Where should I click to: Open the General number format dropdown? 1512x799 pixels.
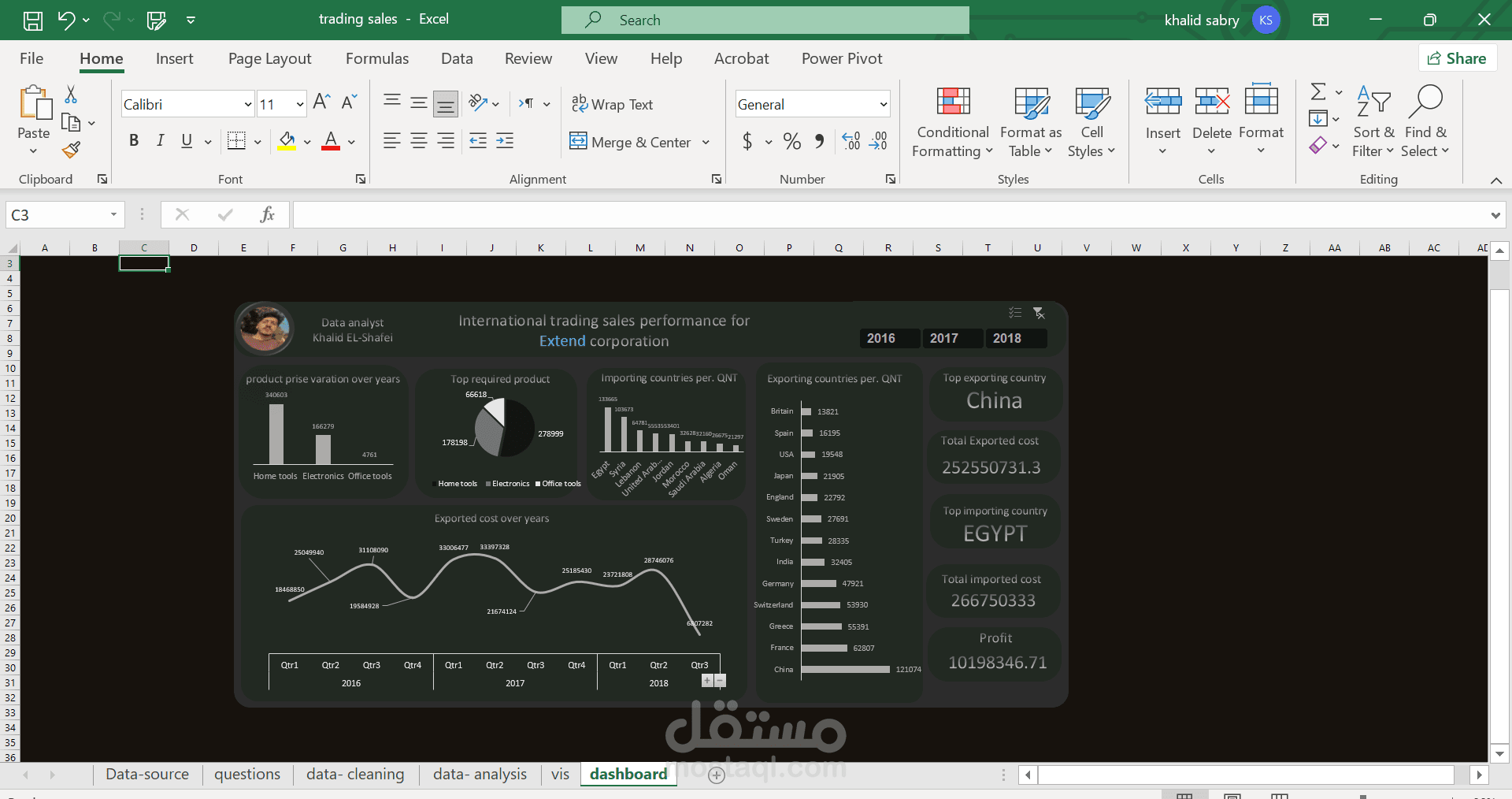[884, 104]
